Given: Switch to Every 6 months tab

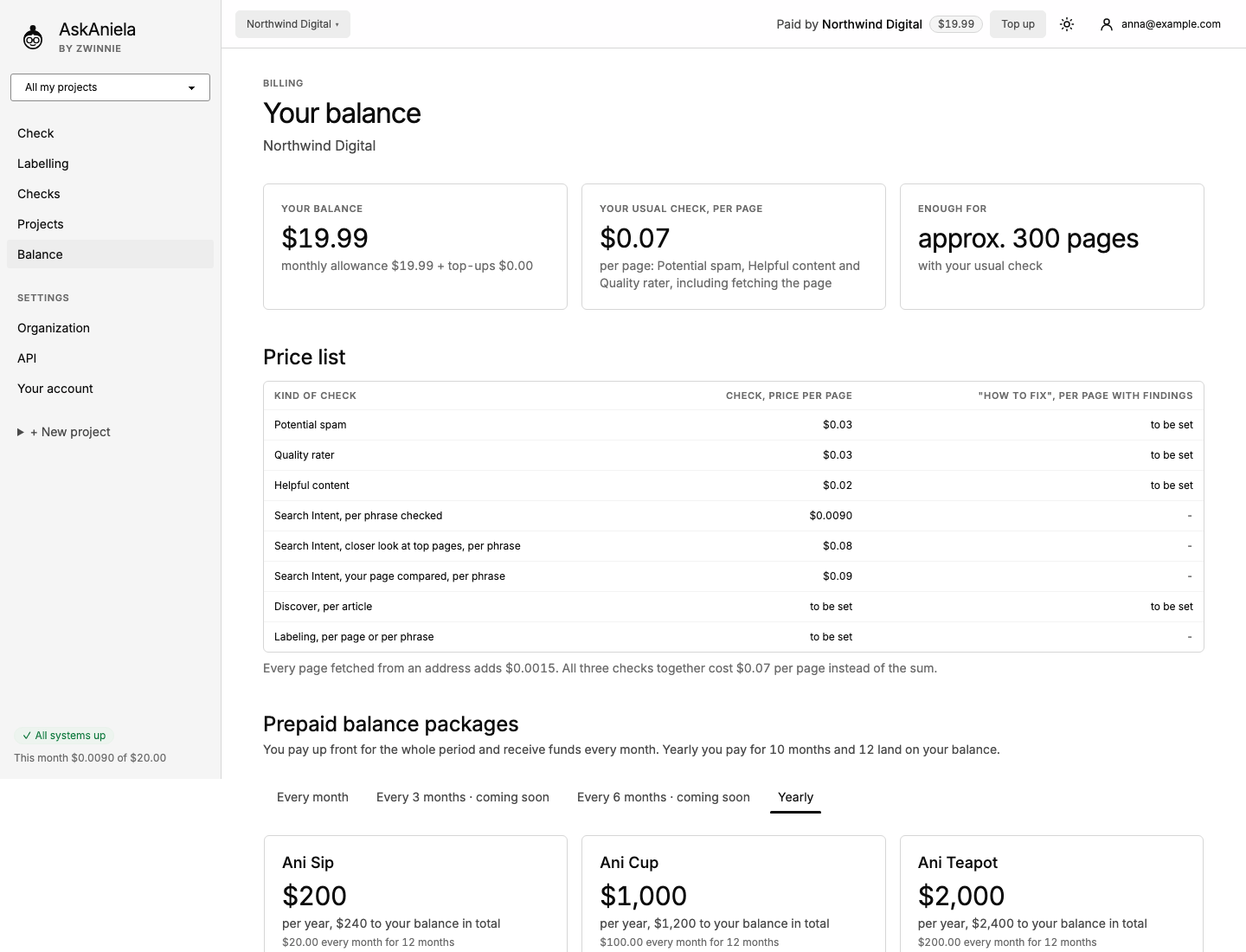Looking at the screenshot, I should coord(664,797).
